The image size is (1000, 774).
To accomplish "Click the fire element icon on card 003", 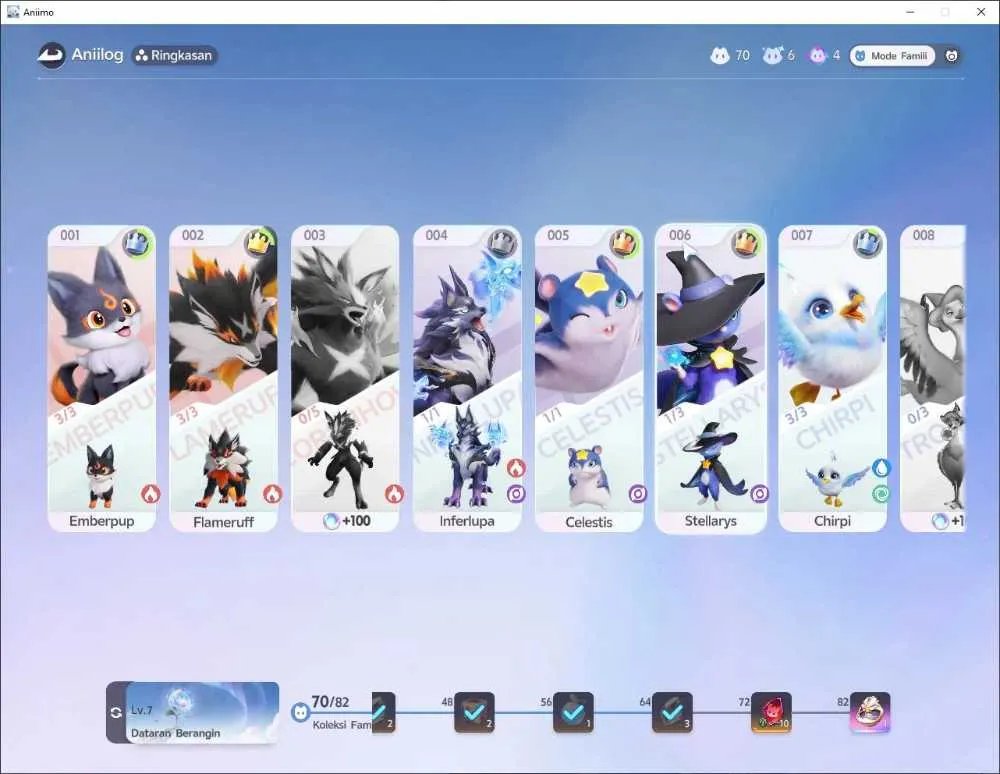I will click(394, 494).
